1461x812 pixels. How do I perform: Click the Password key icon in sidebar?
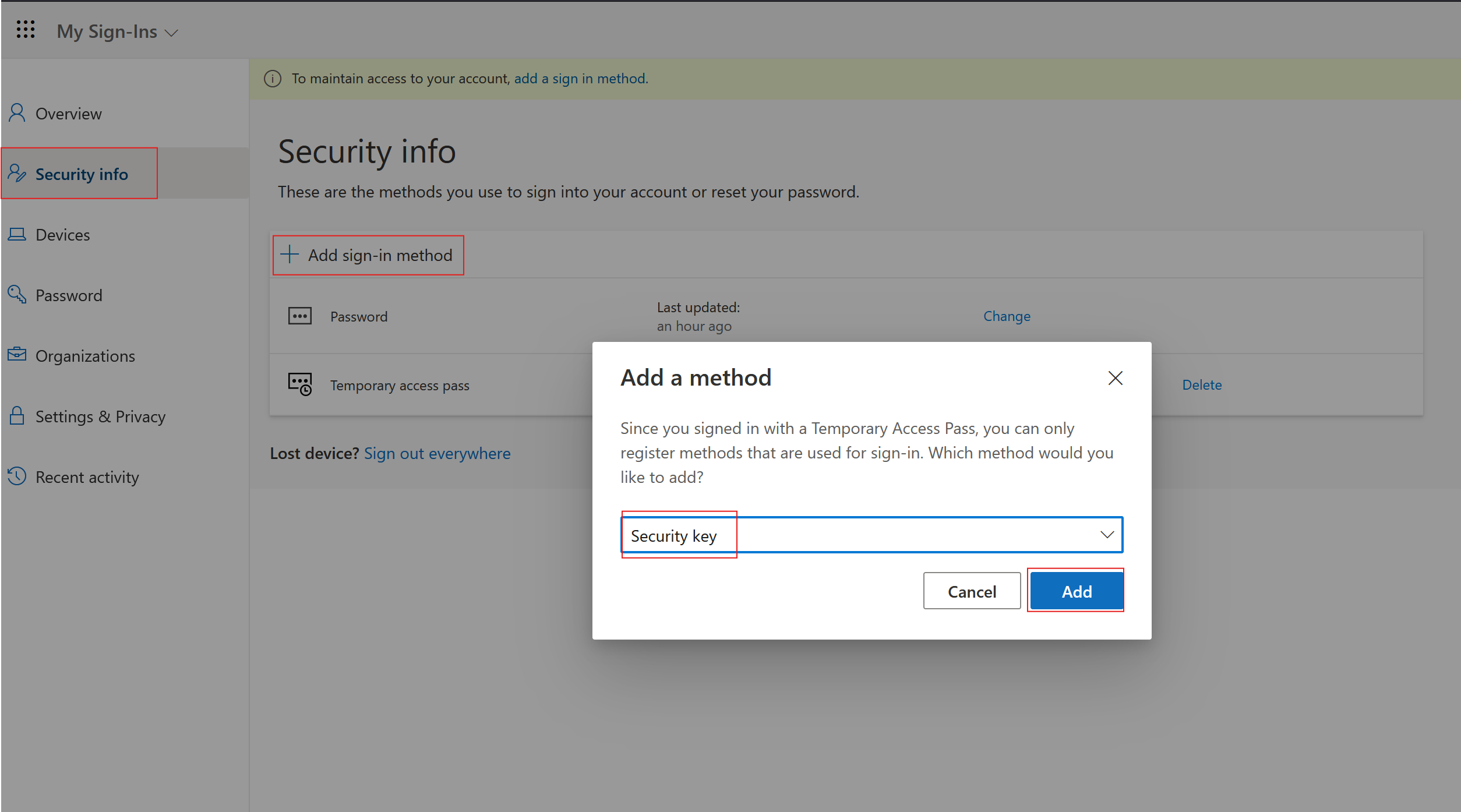17,295
